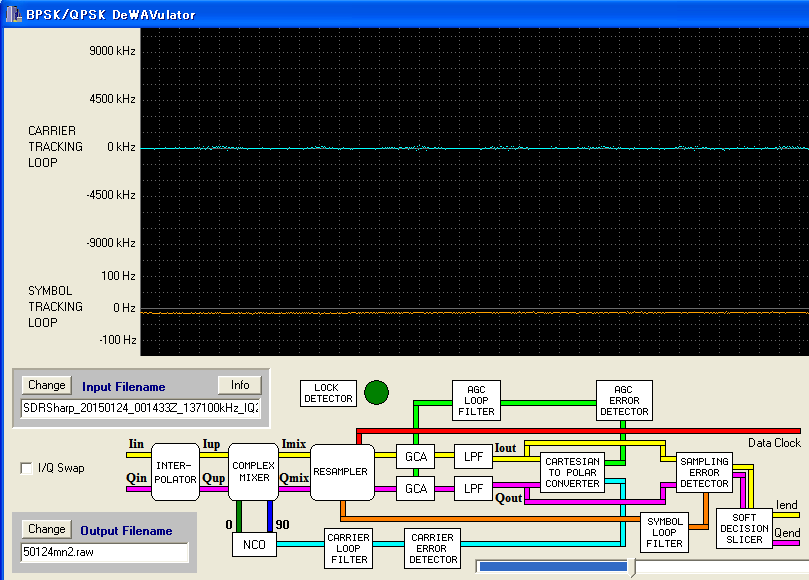Click the -4500 kHz axis label
The image size is (809, 580).
tap(111, 195)
